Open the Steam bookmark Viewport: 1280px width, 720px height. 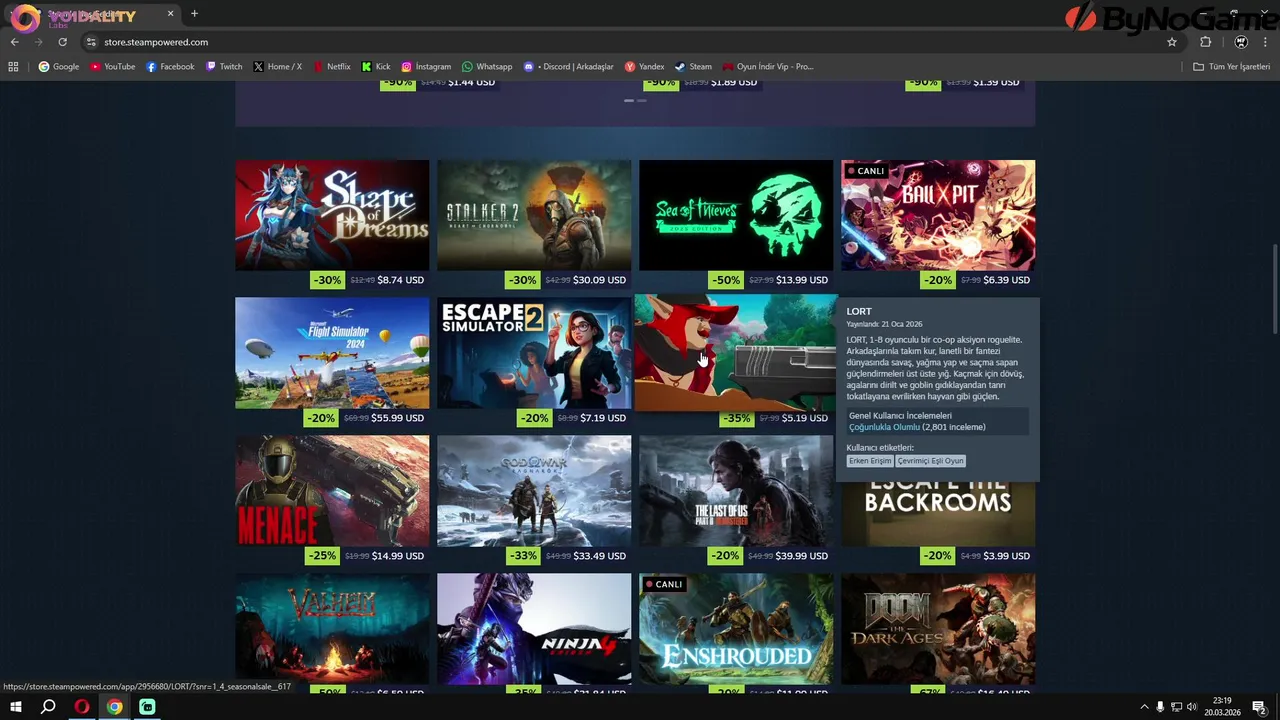[693, 67]
